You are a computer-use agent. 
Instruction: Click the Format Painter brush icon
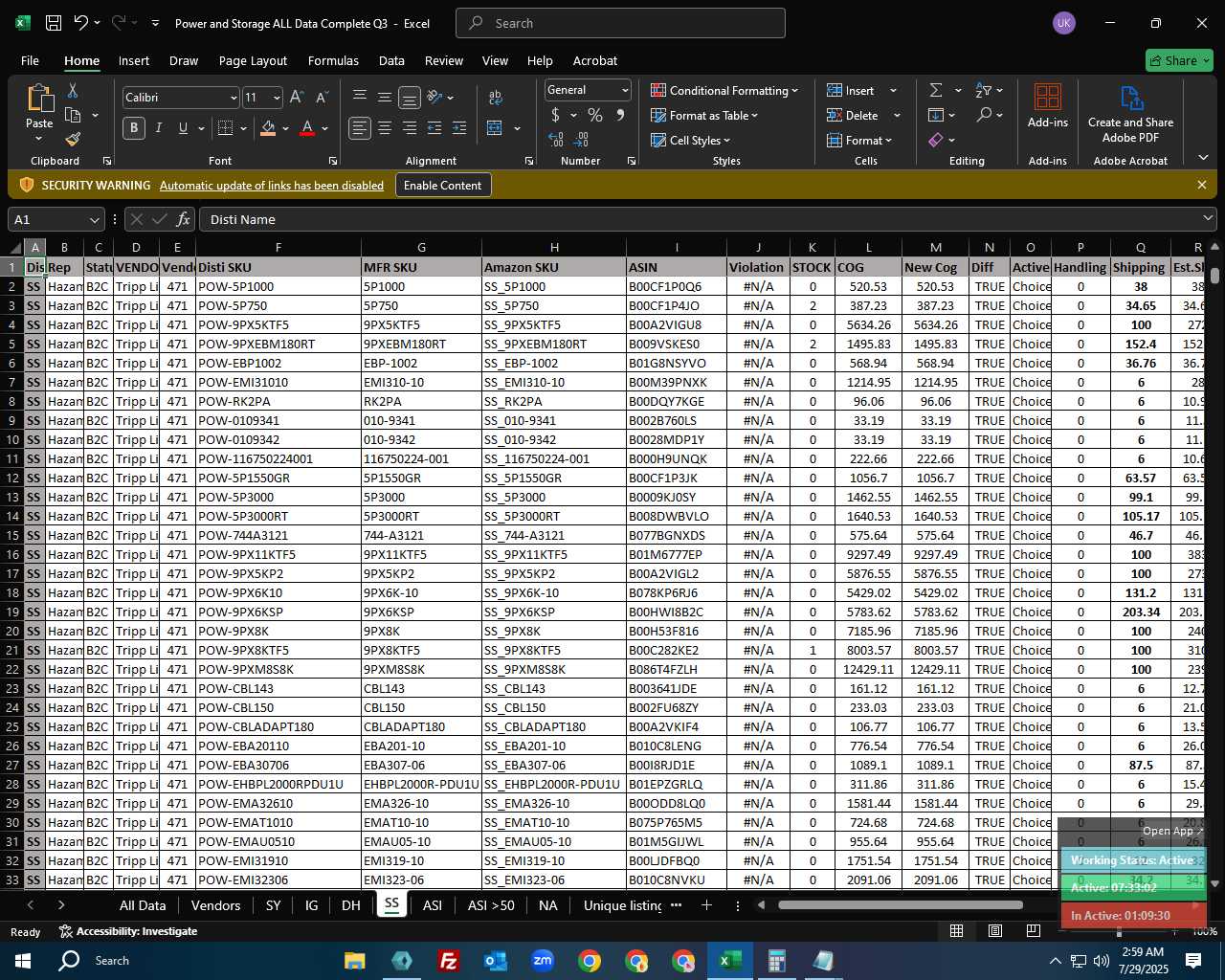click(x=73, y=140)
